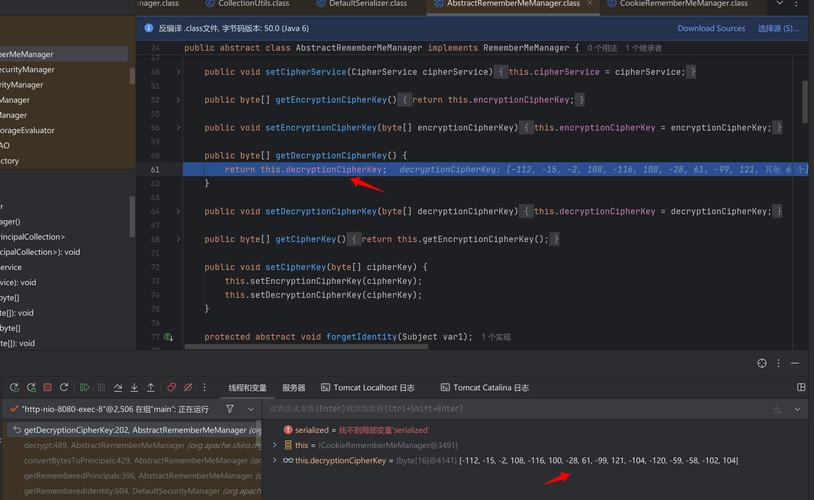Click the thread filter funnel icon
The image size is (814, 500).
(x=229, y=409)
